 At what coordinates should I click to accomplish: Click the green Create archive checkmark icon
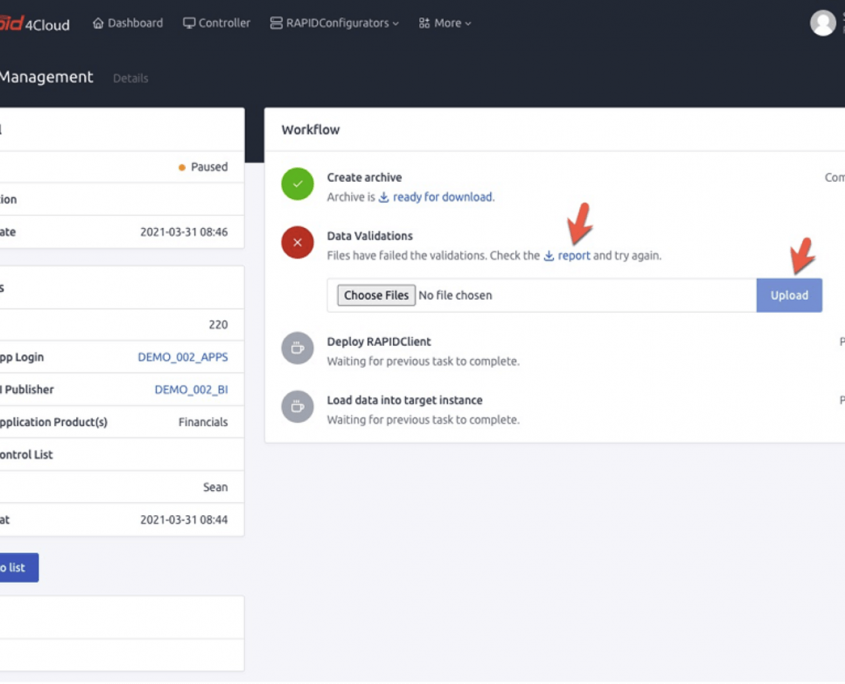pyautogui.click(x=297, y=184)
